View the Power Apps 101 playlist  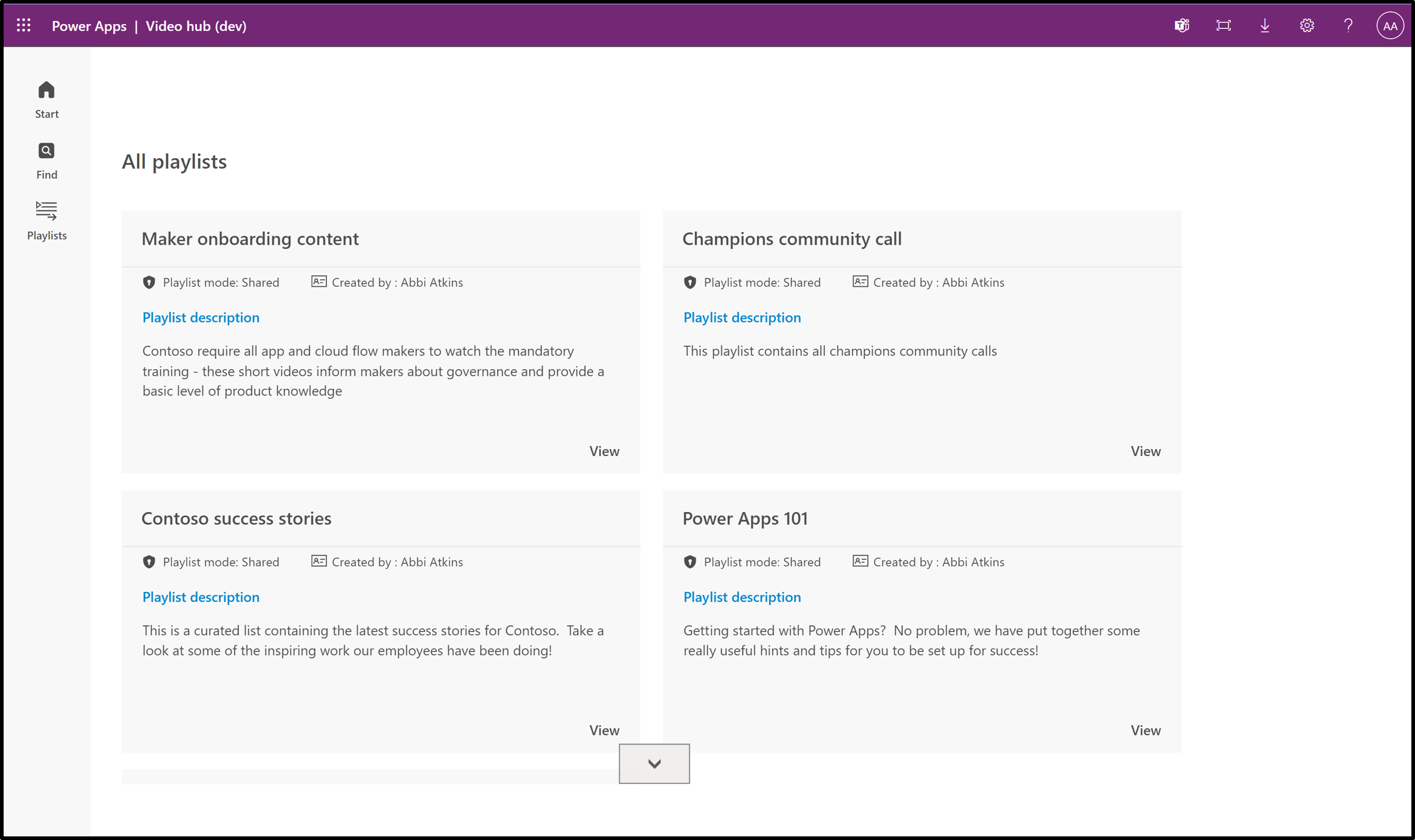[1145, 730]
